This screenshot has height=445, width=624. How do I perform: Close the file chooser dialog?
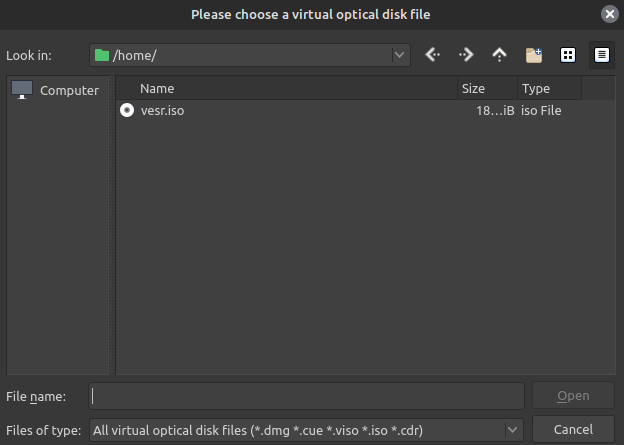pyautogui.click(x=609, y=14)
